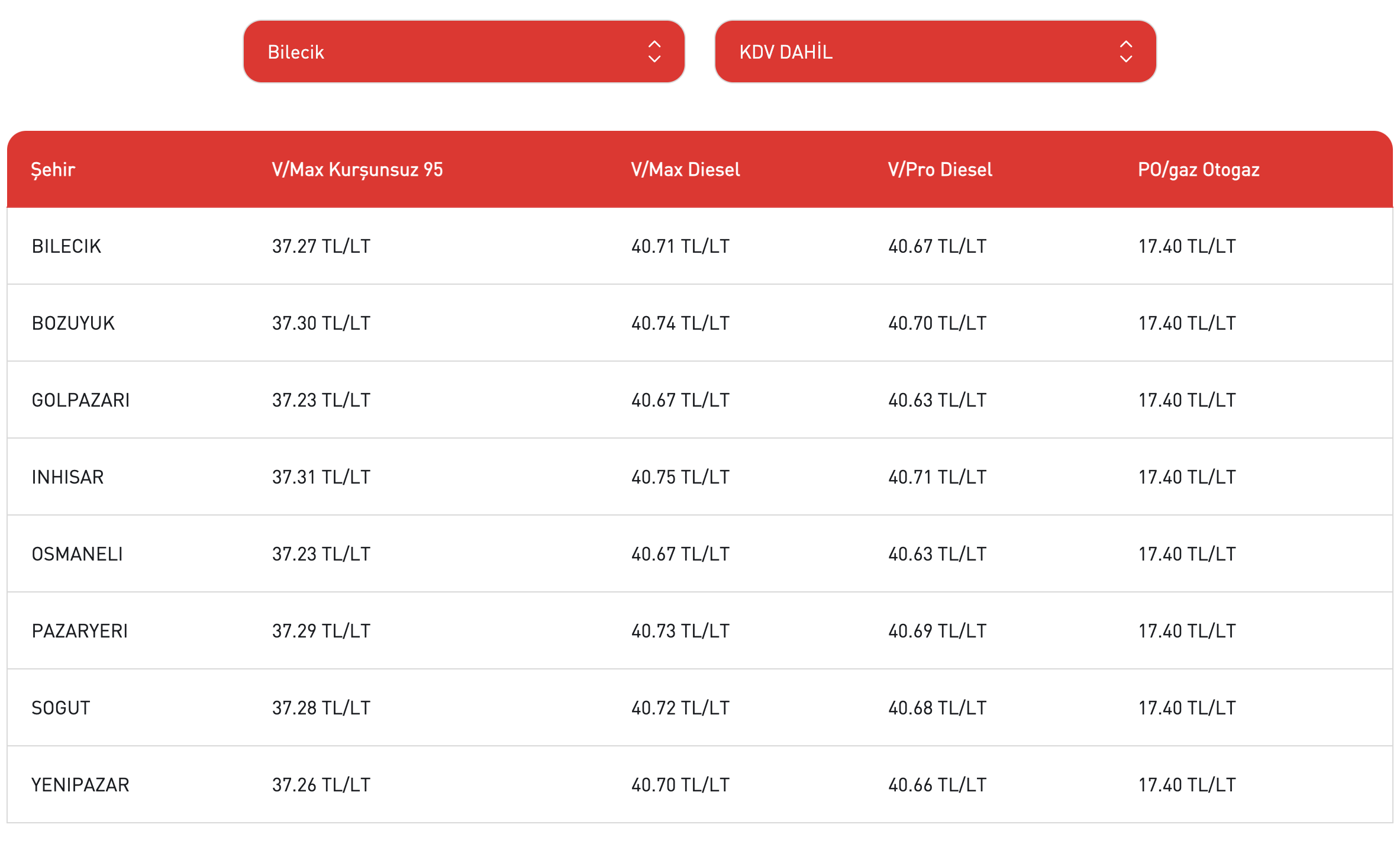1400x850 pixels.
Task: Select the BILECIK row name
Action: (x=66, y=246)
